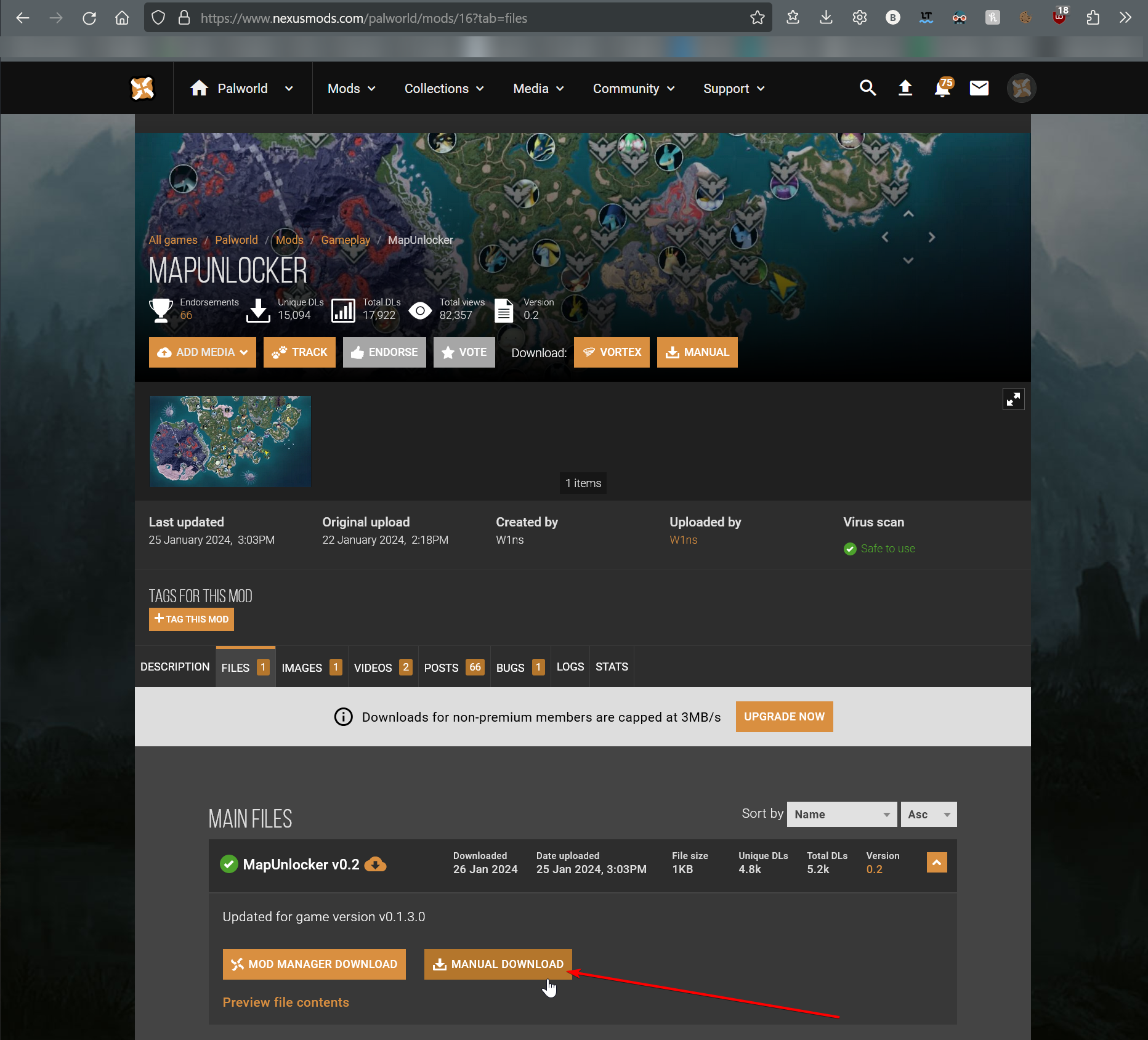Open the Preview file contents link
This screenshot has height=1040, width=1148.
[x=286, y=1002]
